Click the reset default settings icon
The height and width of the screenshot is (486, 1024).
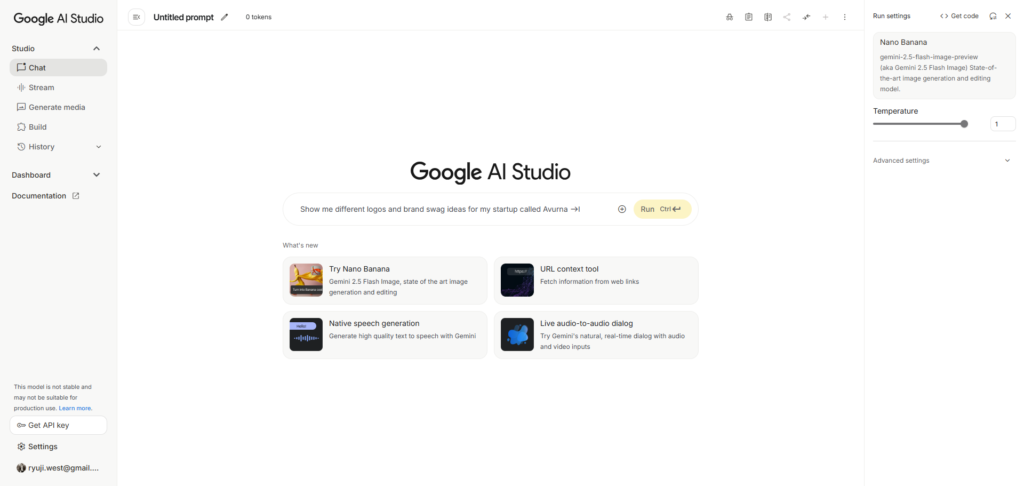tap(993, 16)
